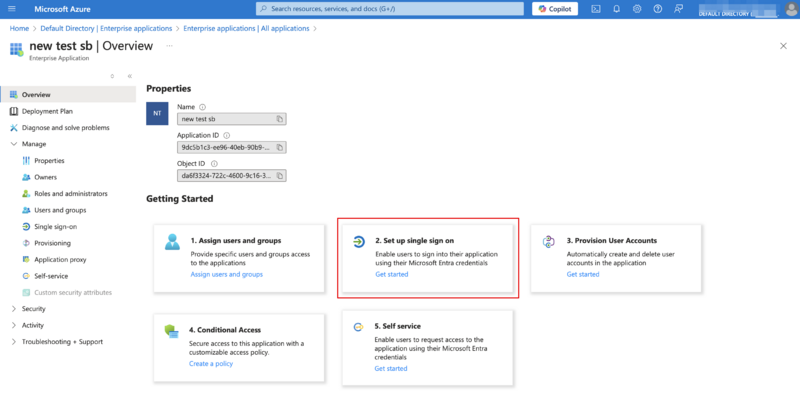Open the ellipsis more options by title

(169, 46)
